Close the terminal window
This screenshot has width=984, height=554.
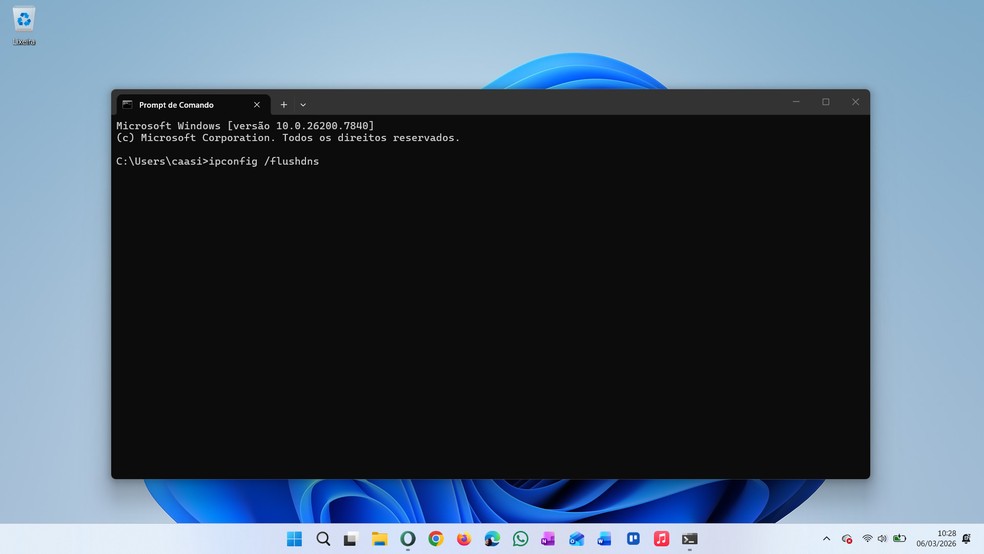pyautogui.click(x=855, y=102)
